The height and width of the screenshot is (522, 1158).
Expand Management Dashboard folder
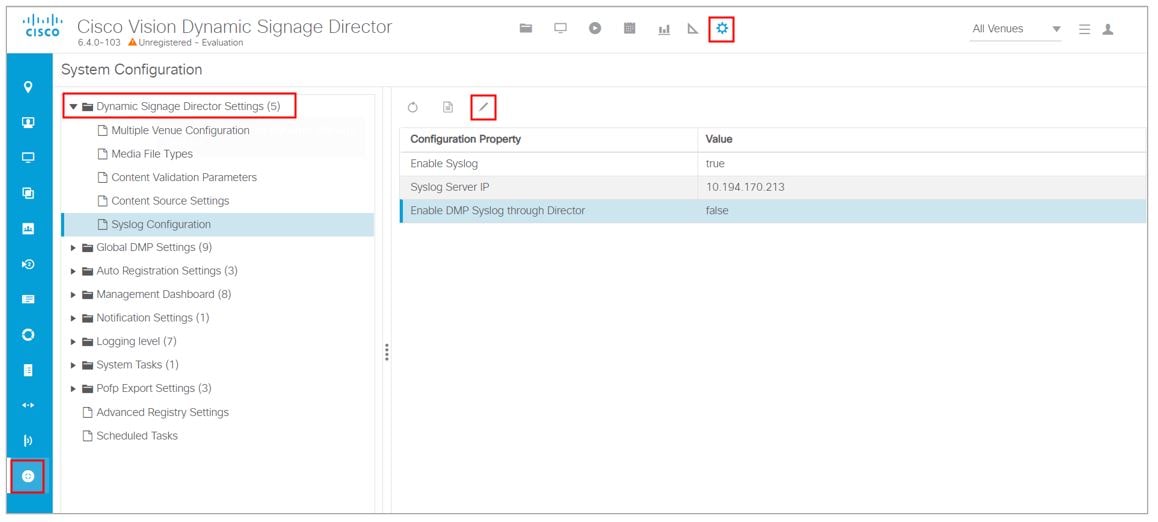pos(73,295)
